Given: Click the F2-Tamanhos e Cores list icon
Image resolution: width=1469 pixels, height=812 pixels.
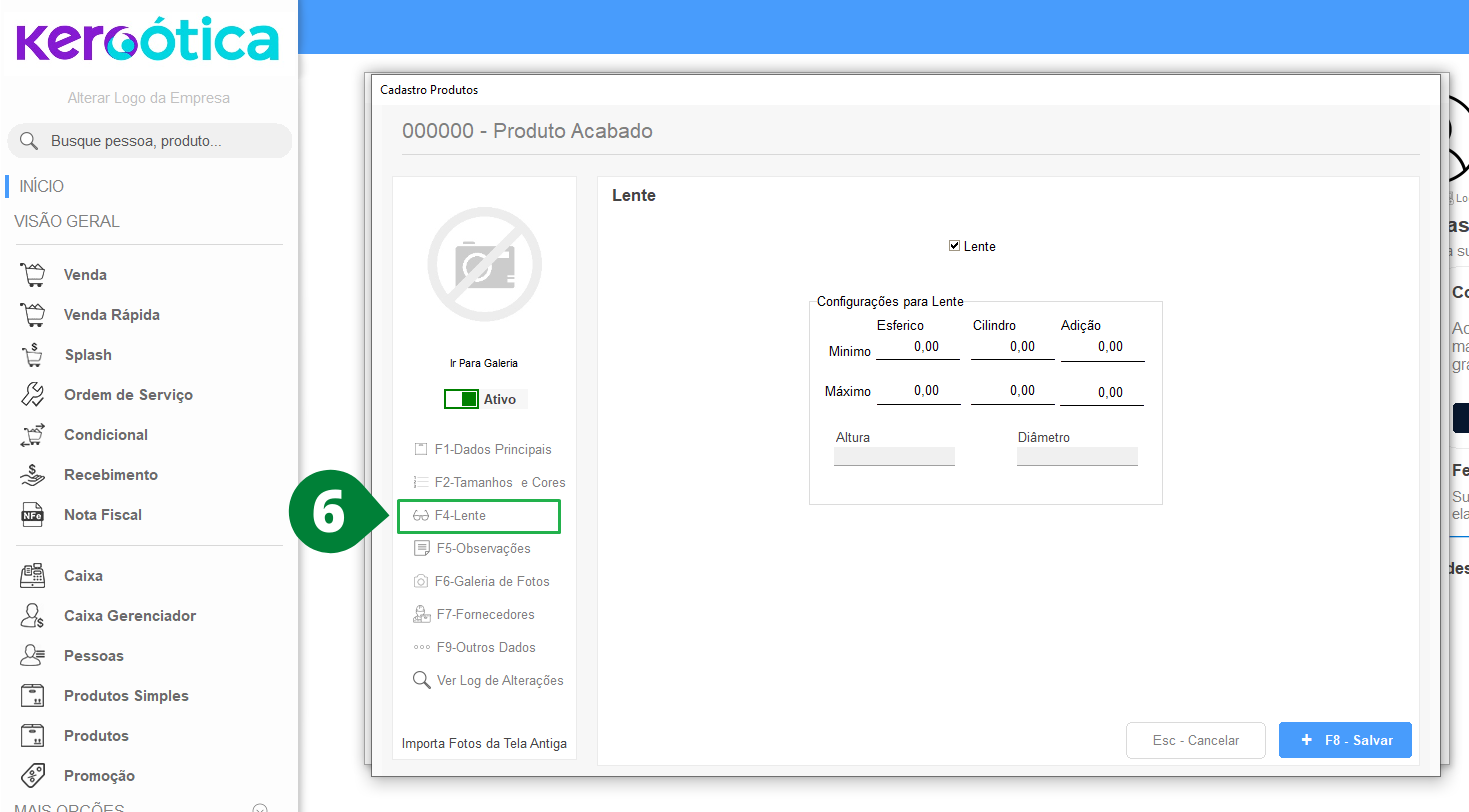Looking at the screenshot, I should (x=421, y=483).
